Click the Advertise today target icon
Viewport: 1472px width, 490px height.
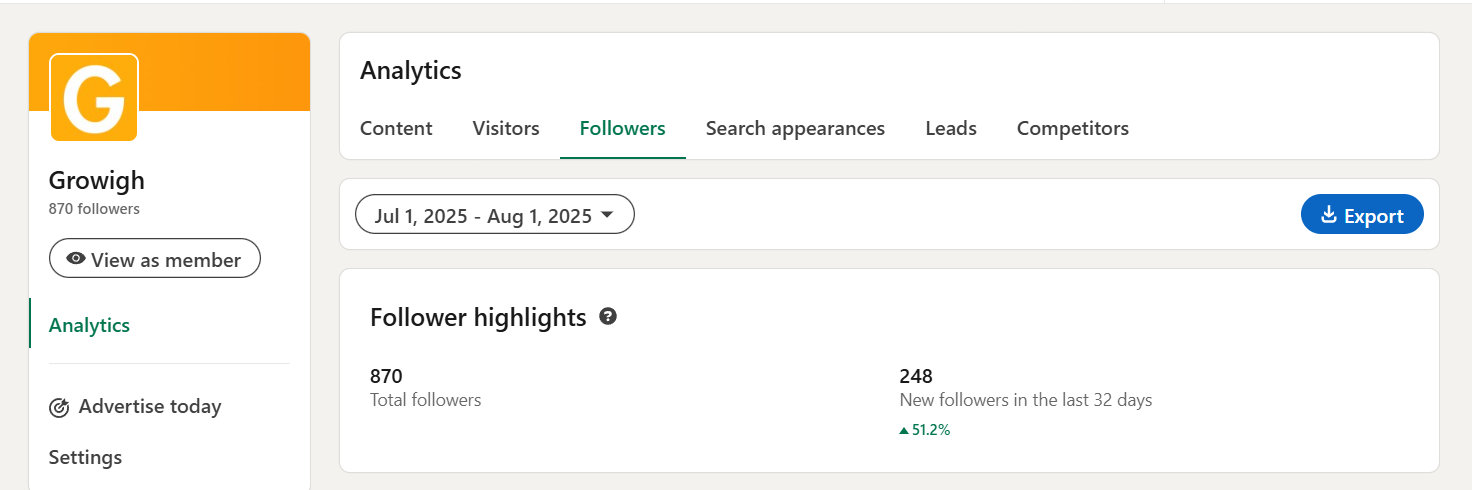59,407
